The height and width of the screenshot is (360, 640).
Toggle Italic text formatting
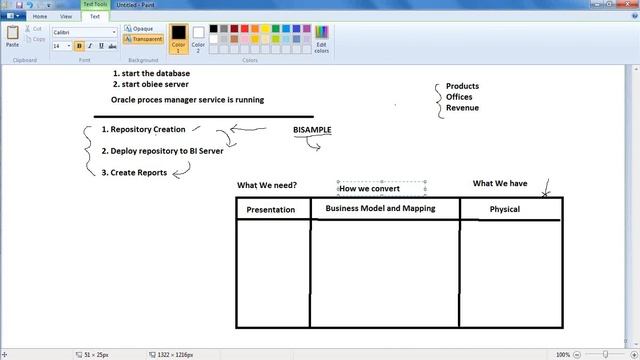[90, 46]
